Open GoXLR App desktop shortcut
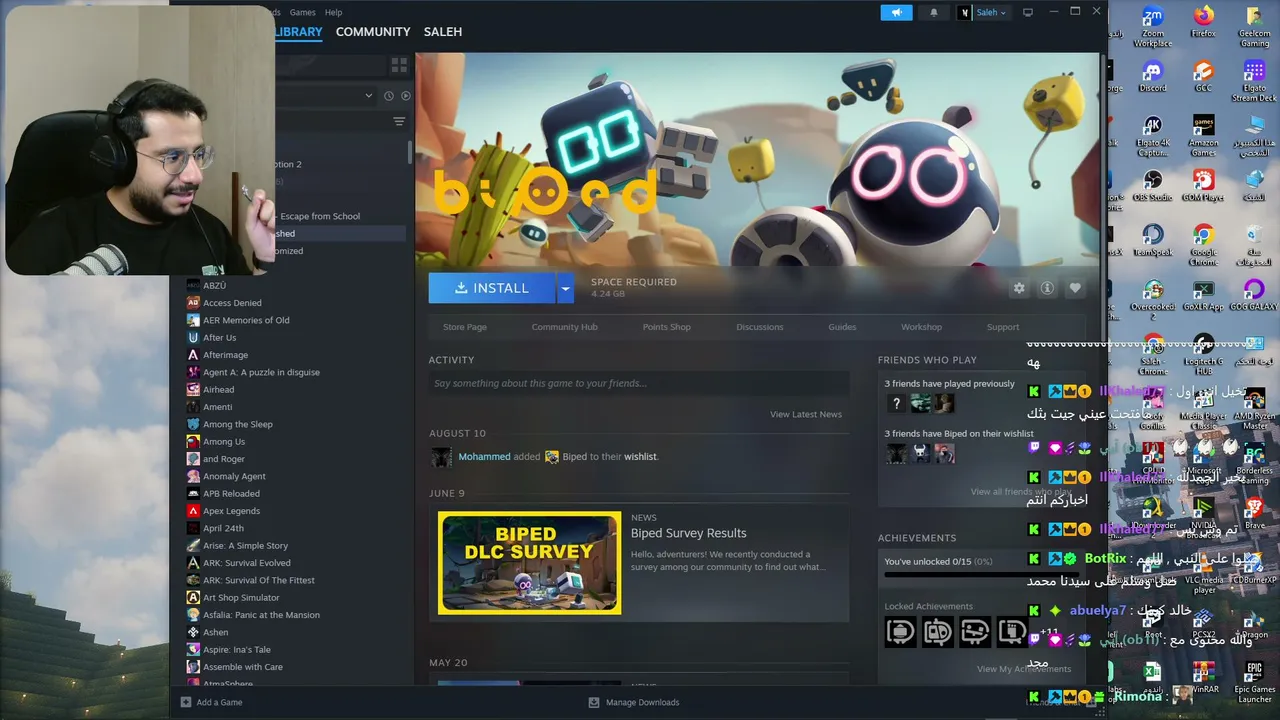 tap(1203, 296)
